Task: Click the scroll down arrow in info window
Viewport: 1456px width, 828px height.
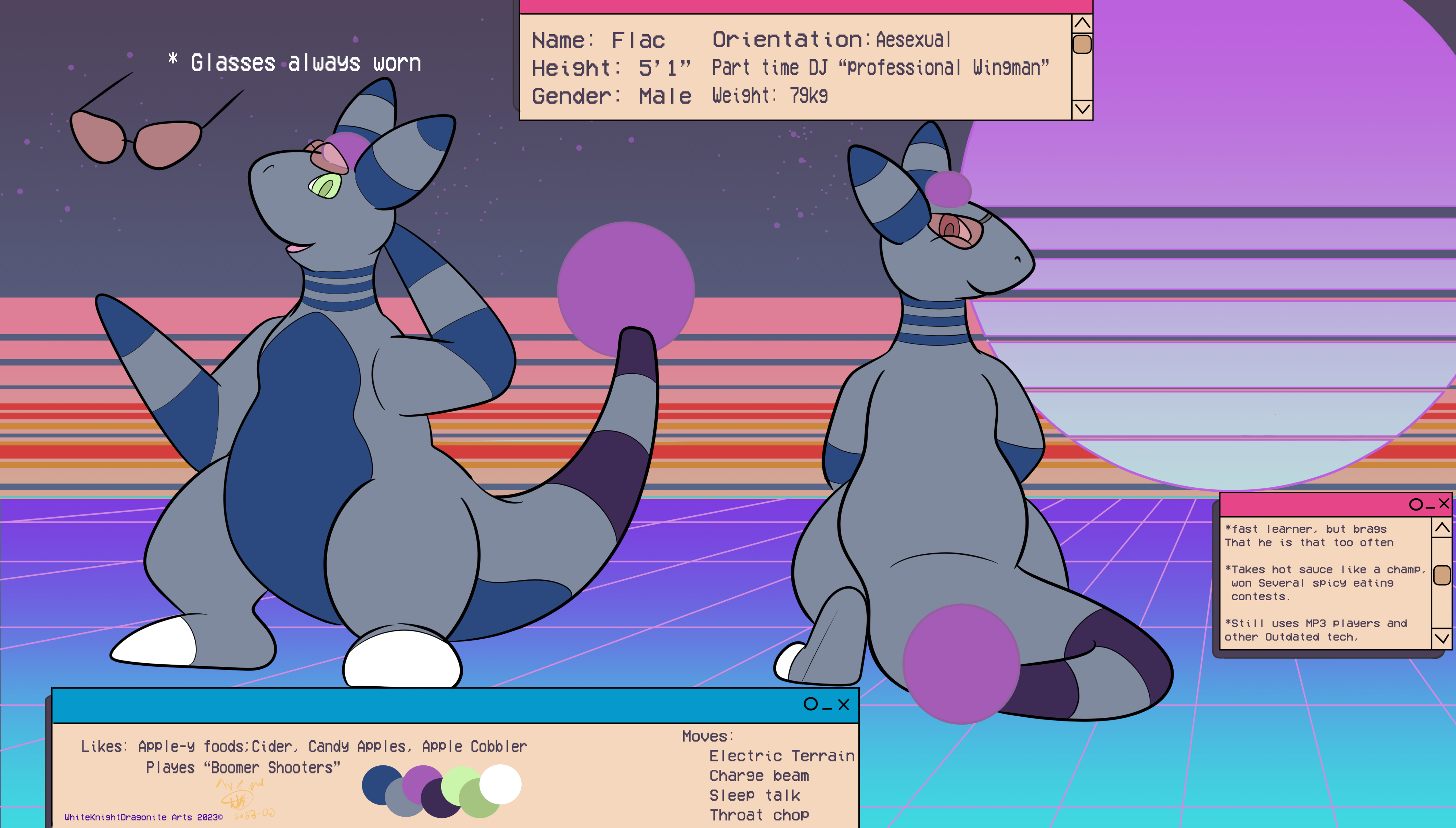Action: coord(1082,108)
